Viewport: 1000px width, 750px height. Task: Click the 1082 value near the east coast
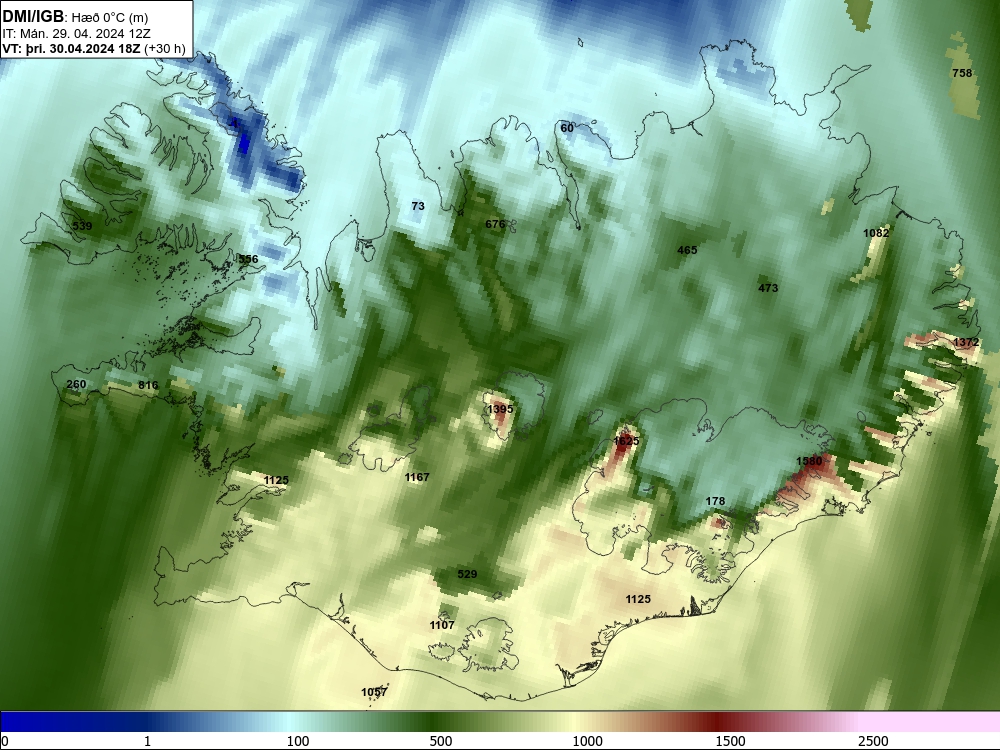(x=876, y=233)
